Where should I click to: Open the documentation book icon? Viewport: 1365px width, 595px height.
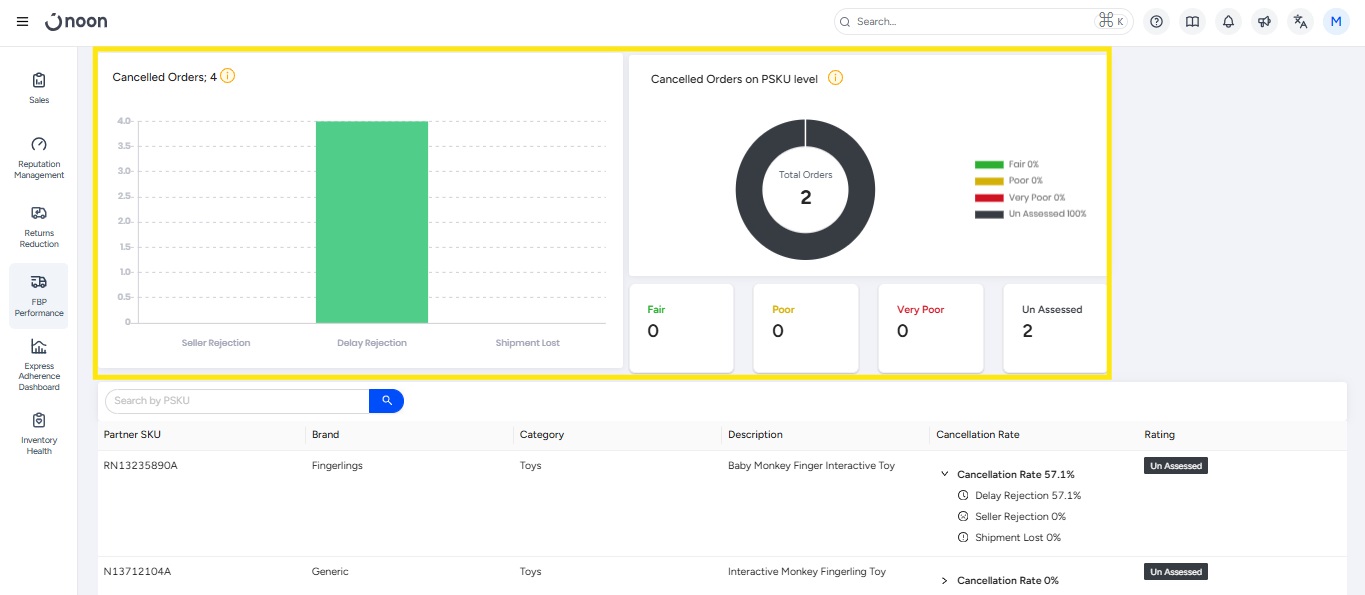coord(1191,22)
